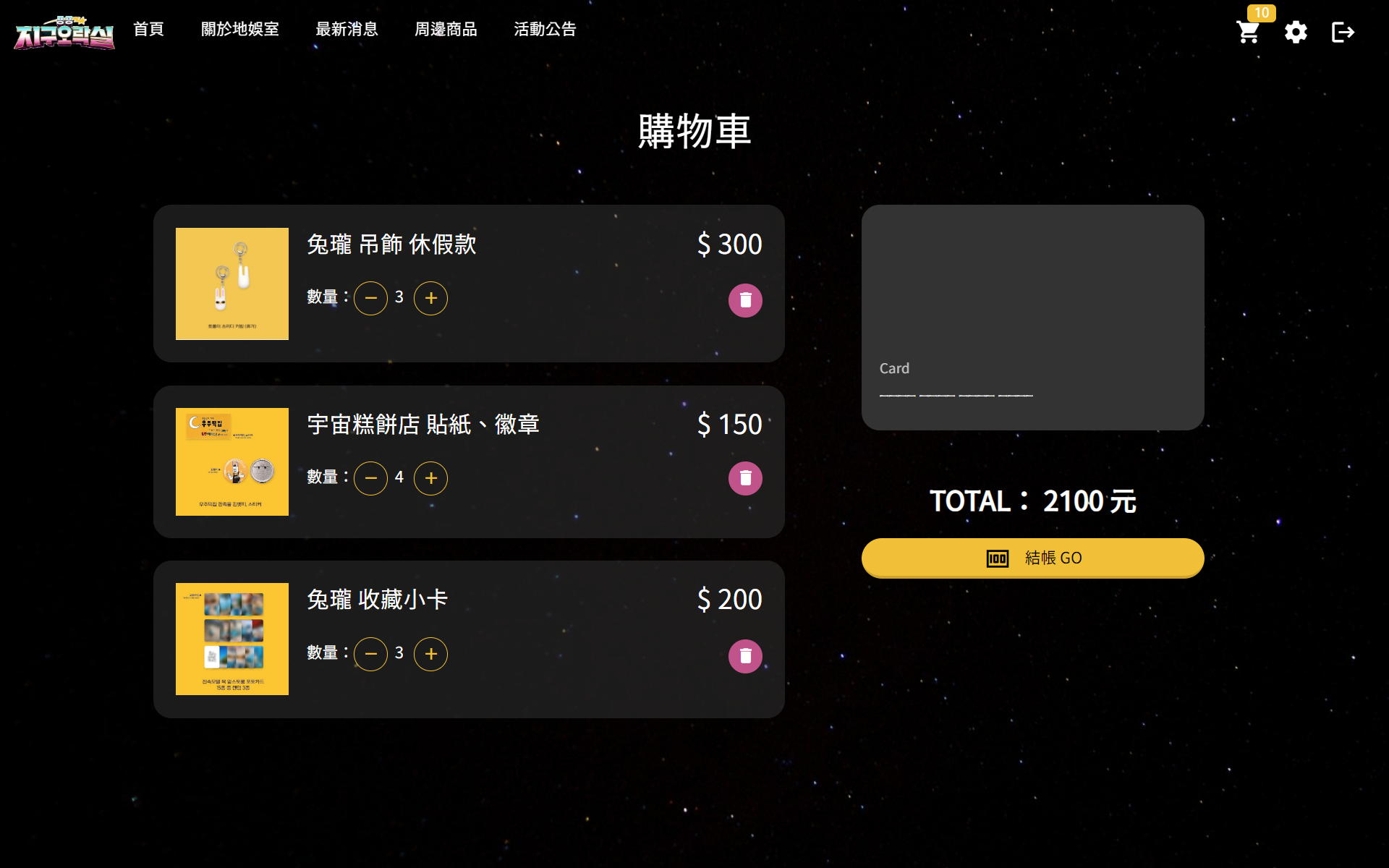1389x868 pixels.
Task: Delete 兔瓏 吊飾 休假款 from the cart
Action: tap(745, 300)
